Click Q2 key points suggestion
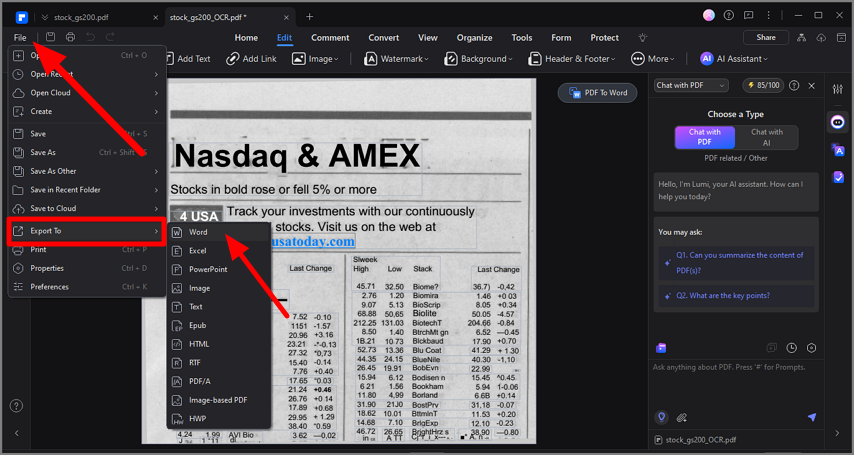Image resolution: width=854 pixels, height=455 pixels. [x=736, y=296]
